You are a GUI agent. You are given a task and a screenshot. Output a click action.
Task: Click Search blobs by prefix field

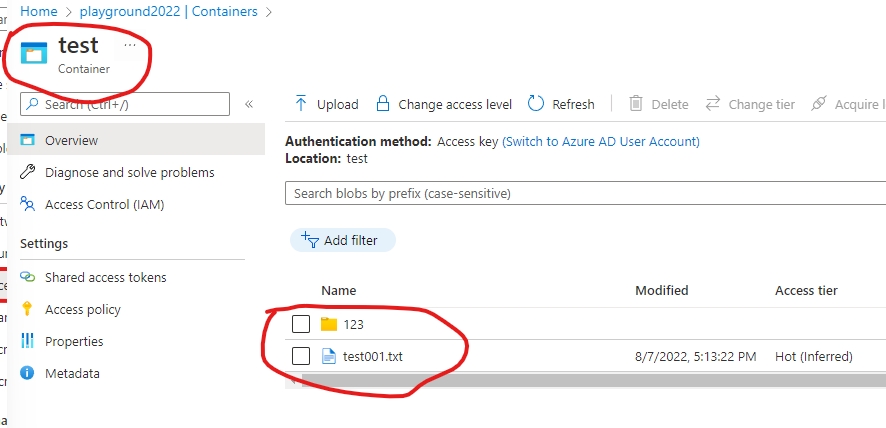tap(585, 193)
